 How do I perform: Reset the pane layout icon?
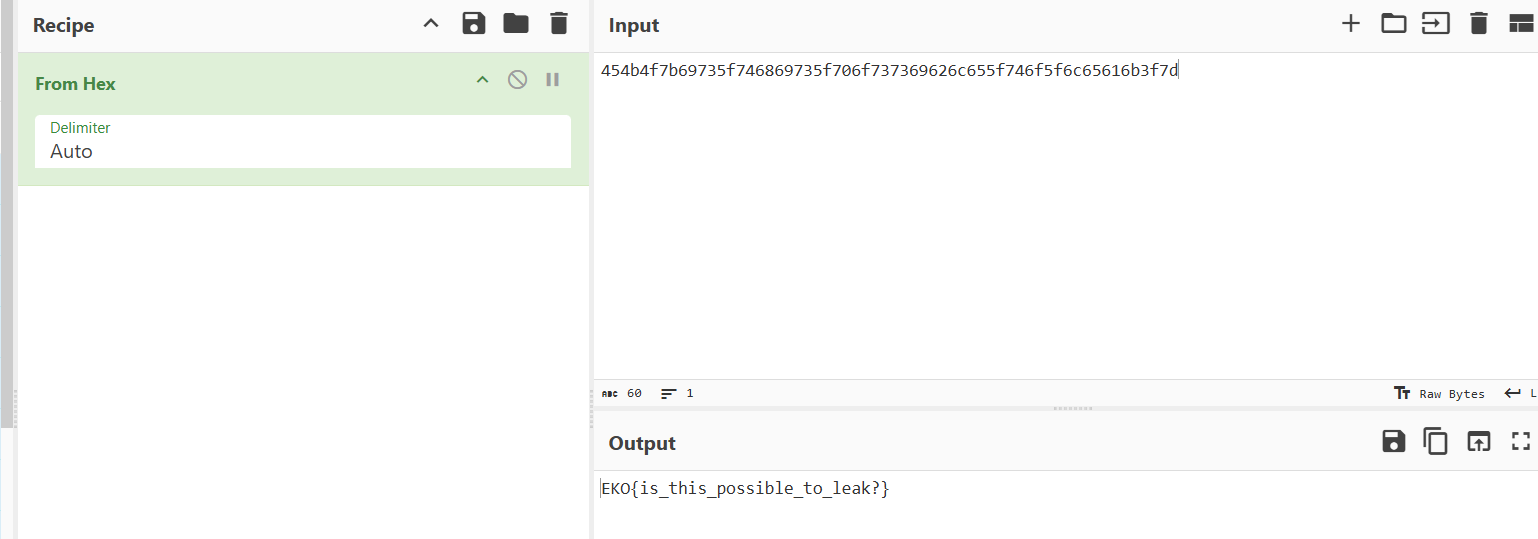tap(1521, 24)
